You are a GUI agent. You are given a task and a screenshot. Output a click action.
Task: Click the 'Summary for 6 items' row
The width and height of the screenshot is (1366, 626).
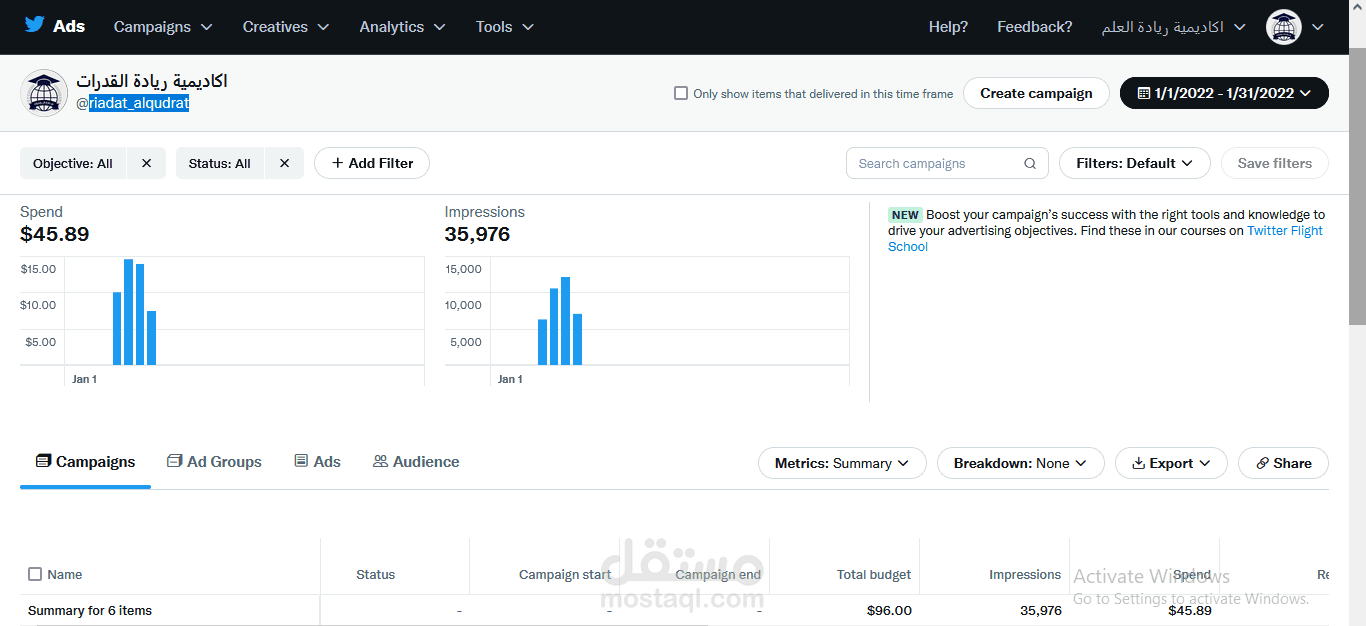tap(674, 610)
